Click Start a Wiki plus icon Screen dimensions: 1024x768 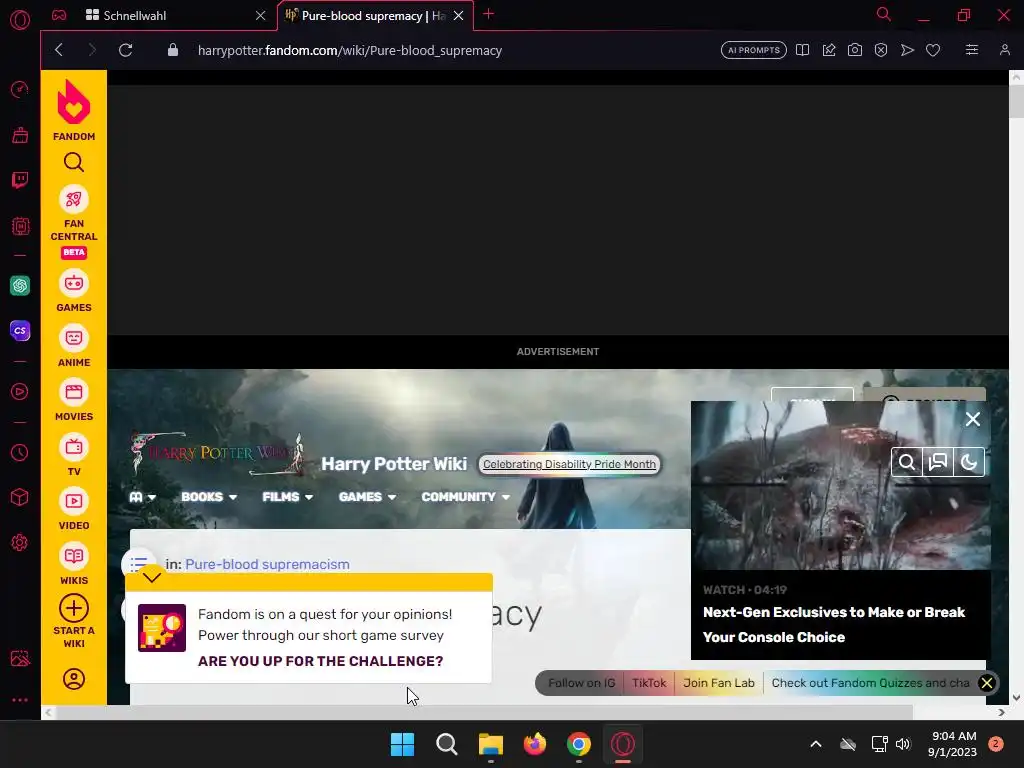(x=74, y=608)
